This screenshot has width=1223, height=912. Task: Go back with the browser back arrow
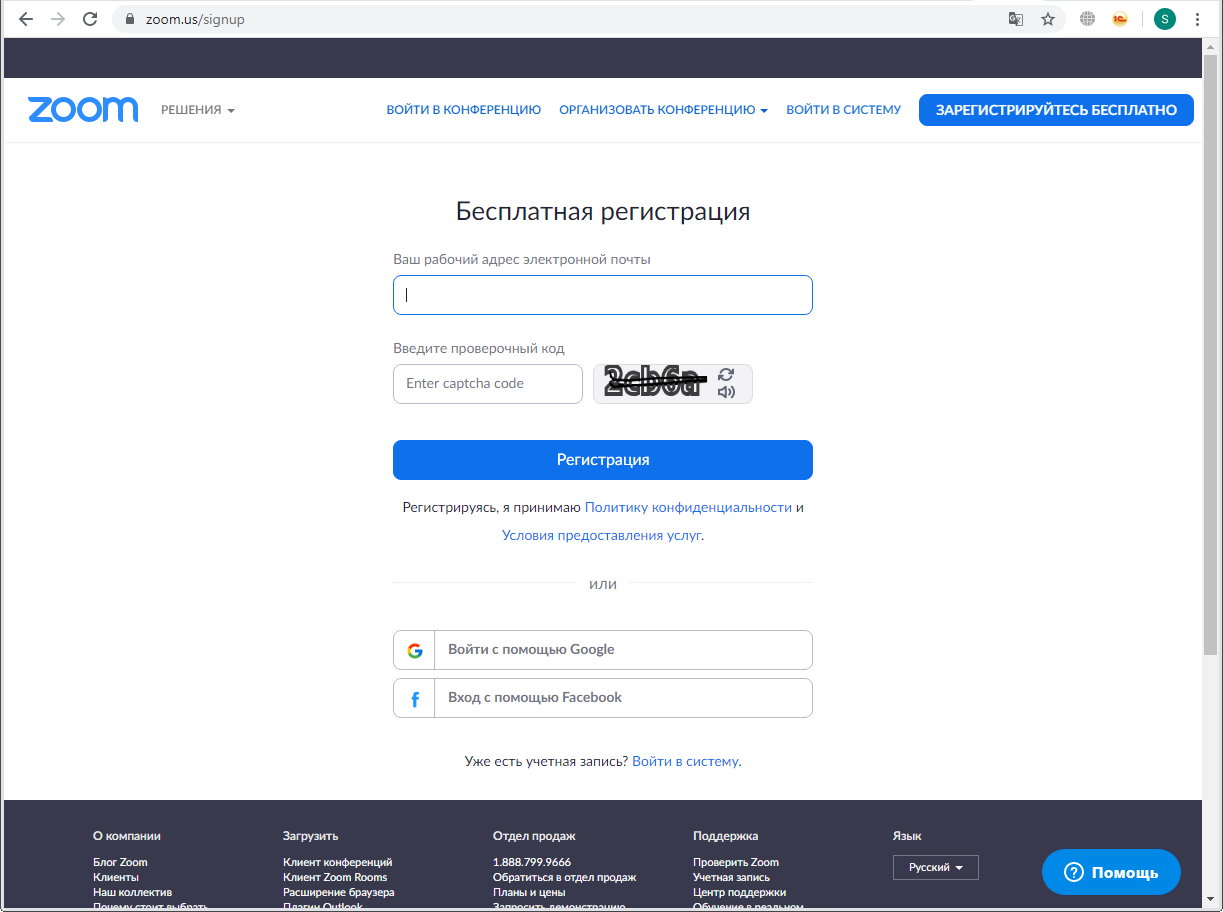point(26,19)
